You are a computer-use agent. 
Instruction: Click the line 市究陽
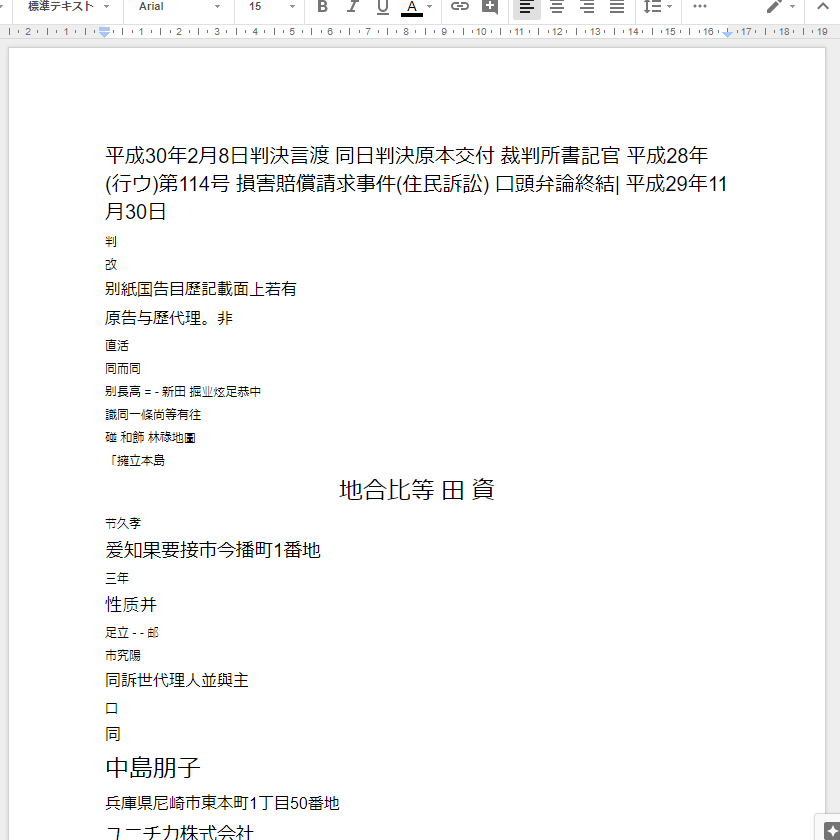click(123, 655)
